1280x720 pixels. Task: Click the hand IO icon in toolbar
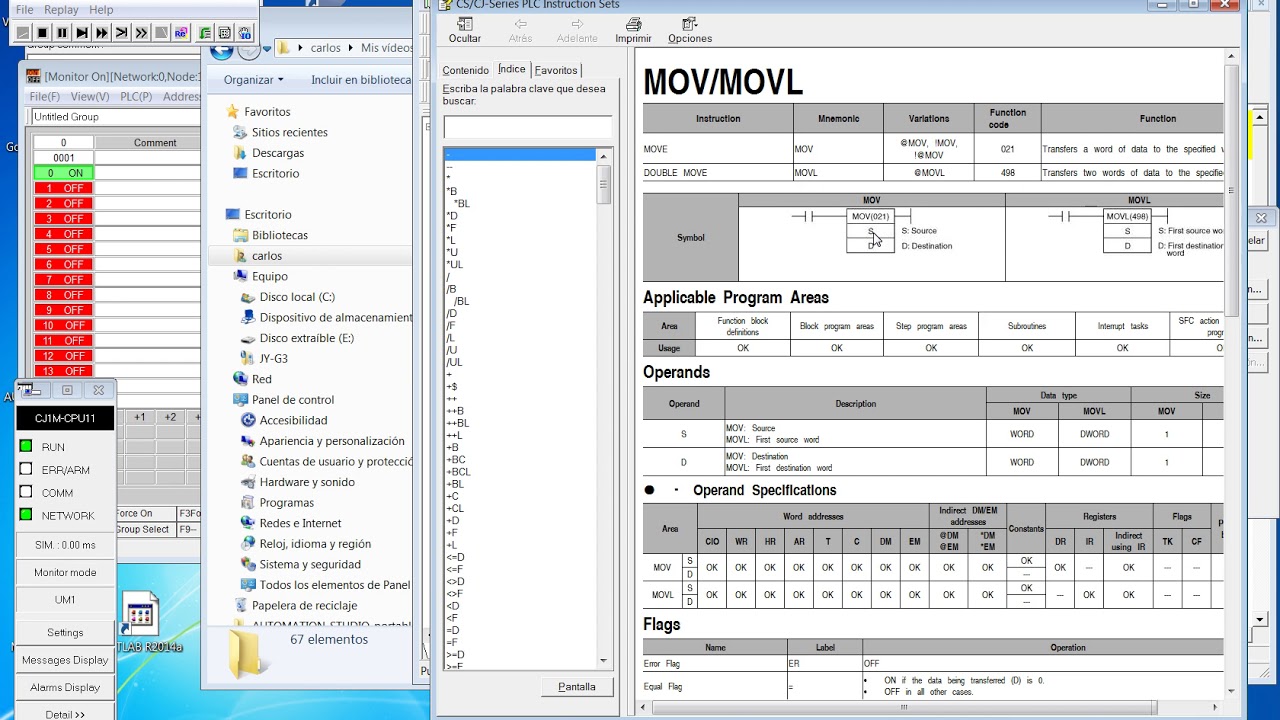[x=244, y=33]
